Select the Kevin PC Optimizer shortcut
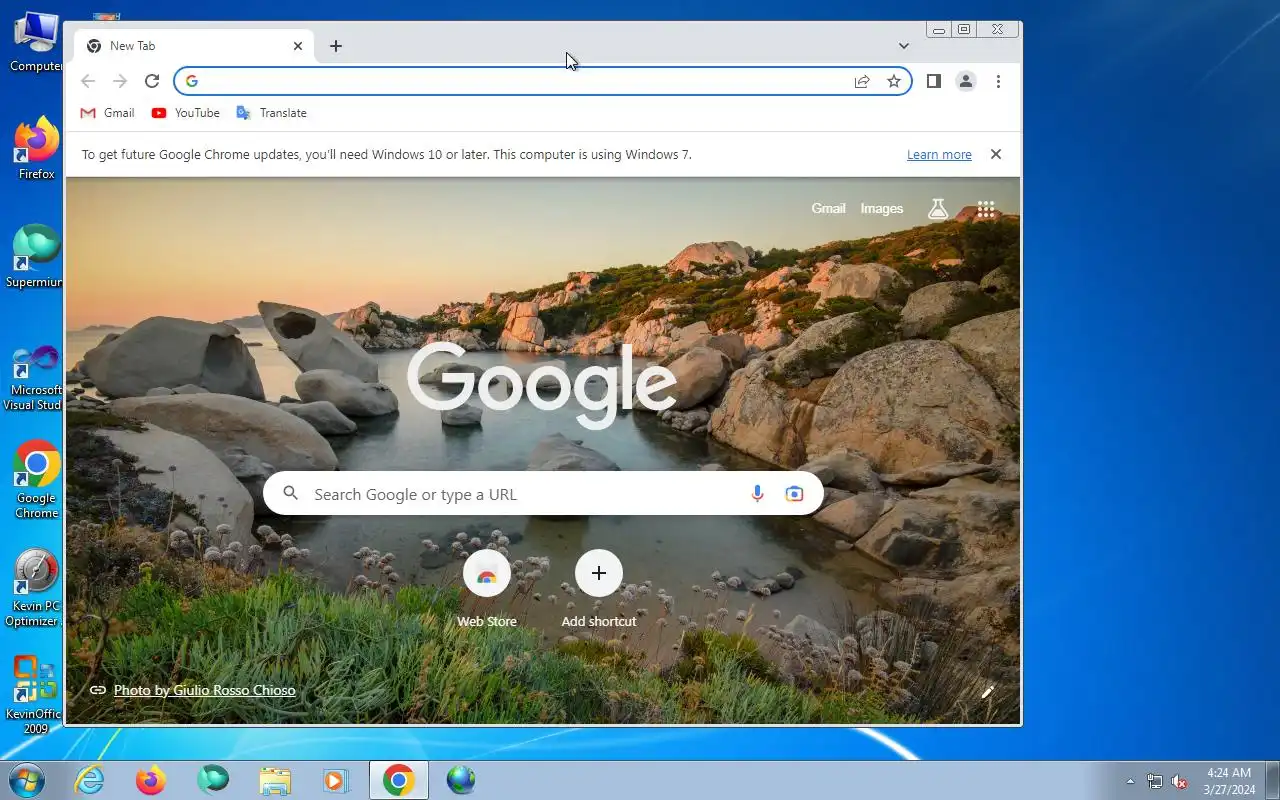This screenshot has height=800, width=1280. tap(36, 588)
